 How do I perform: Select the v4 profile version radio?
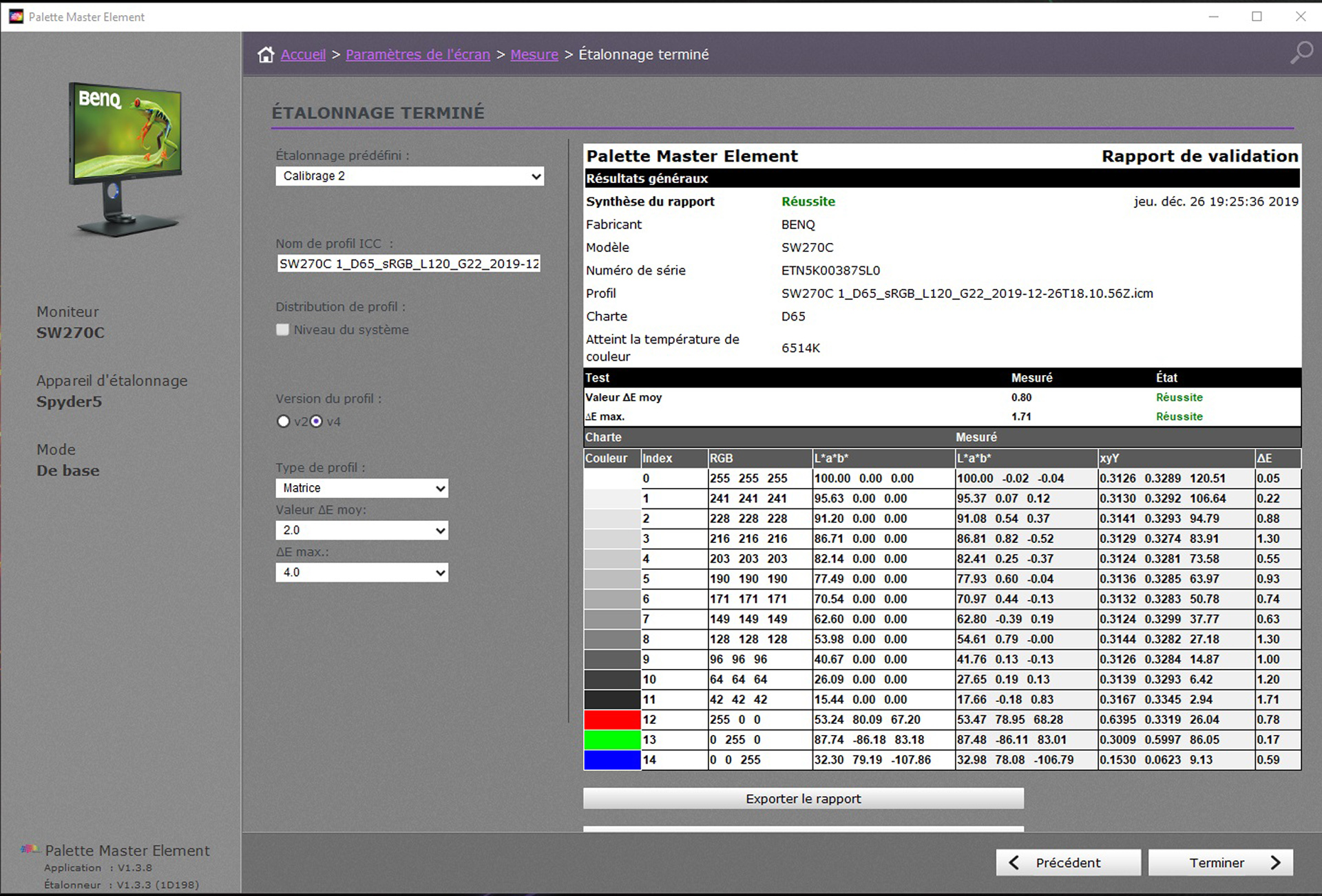click(x=316, y=421)
